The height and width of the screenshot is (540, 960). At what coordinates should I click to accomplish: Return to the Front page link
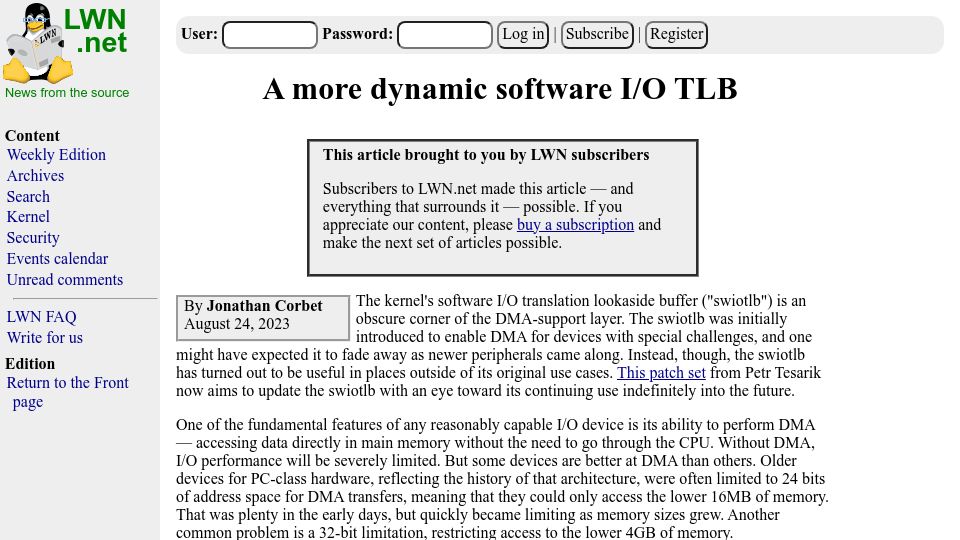68,392
